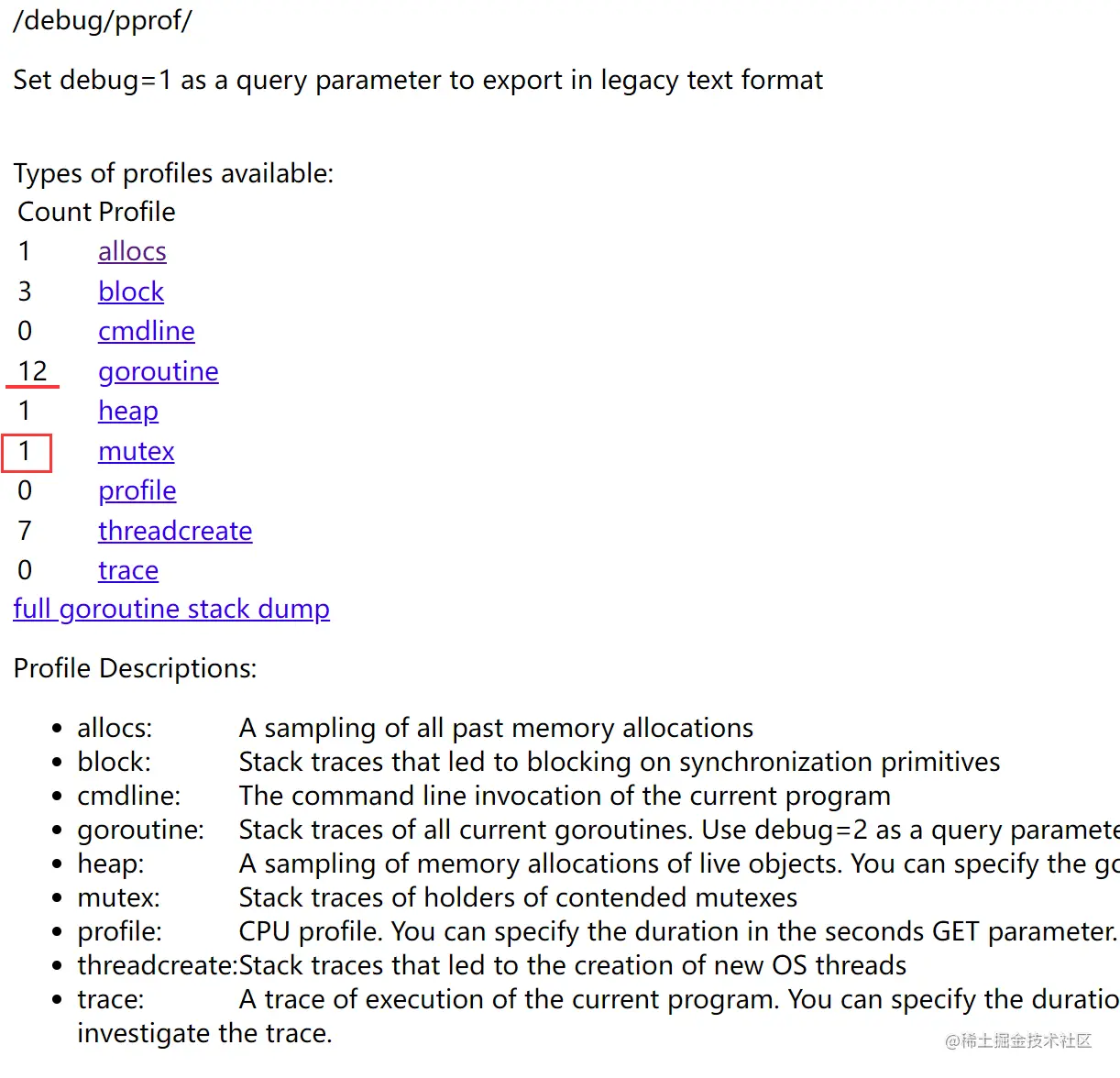Image resolution: width=1120 pixels, height=1078 pixels.
Task: Open the mutex profile link
Action: pos(136,452)
